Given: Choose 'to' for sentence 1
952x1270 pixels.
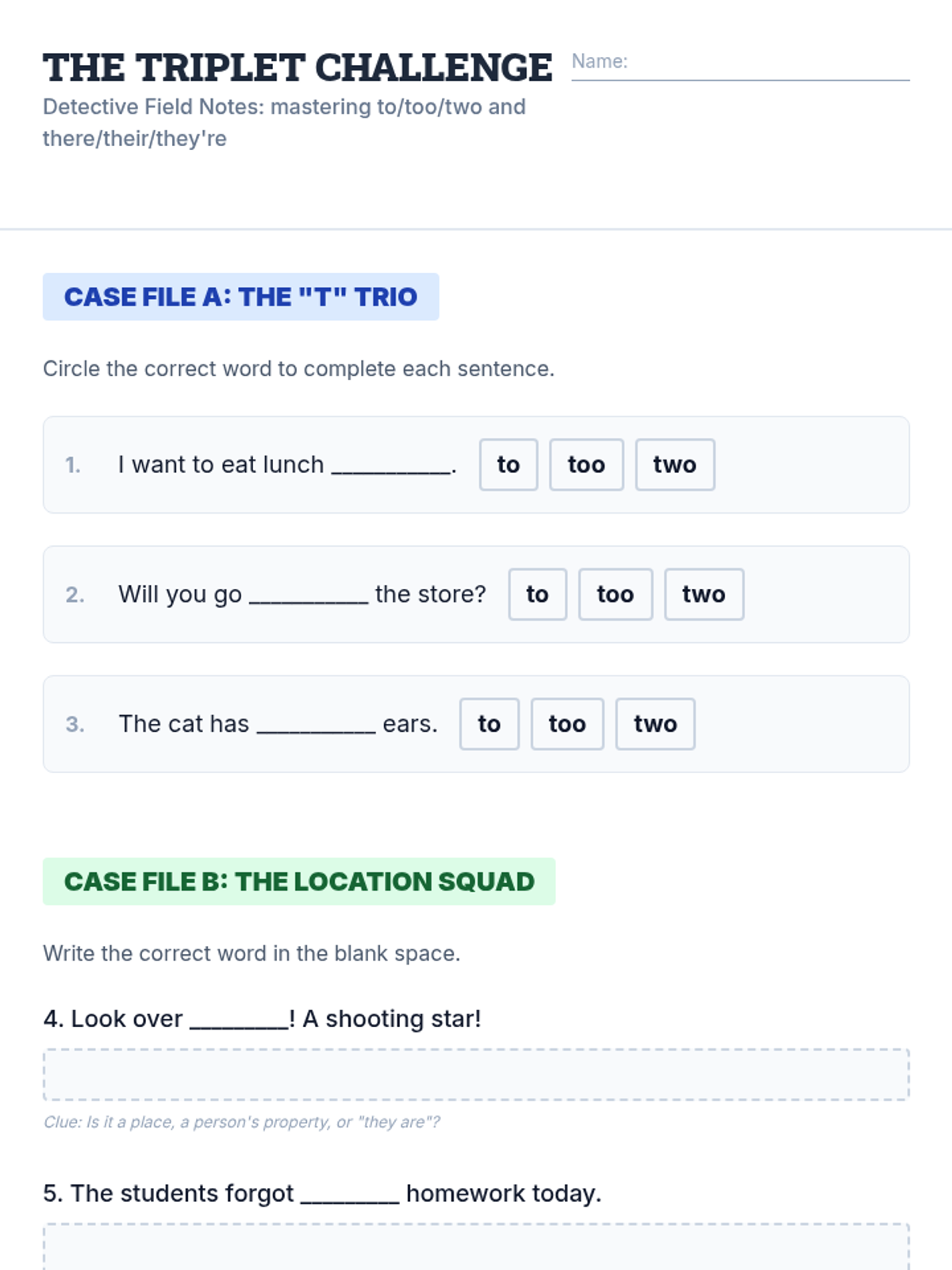Looking at the screenshot, I should (x=509, y=465).
